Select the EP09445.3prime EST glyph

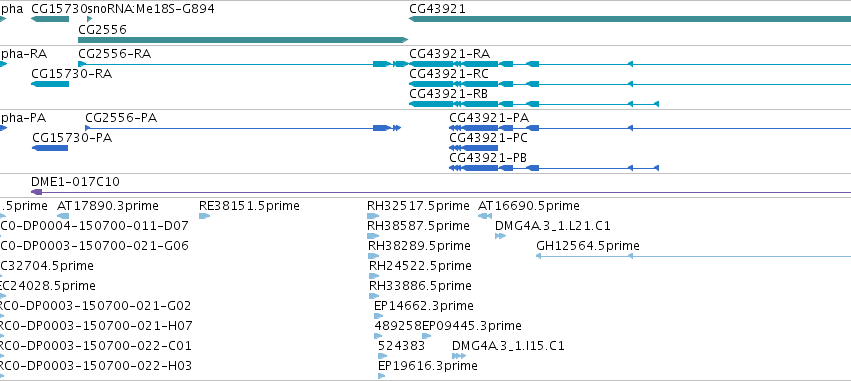click(x=427, y=336)
